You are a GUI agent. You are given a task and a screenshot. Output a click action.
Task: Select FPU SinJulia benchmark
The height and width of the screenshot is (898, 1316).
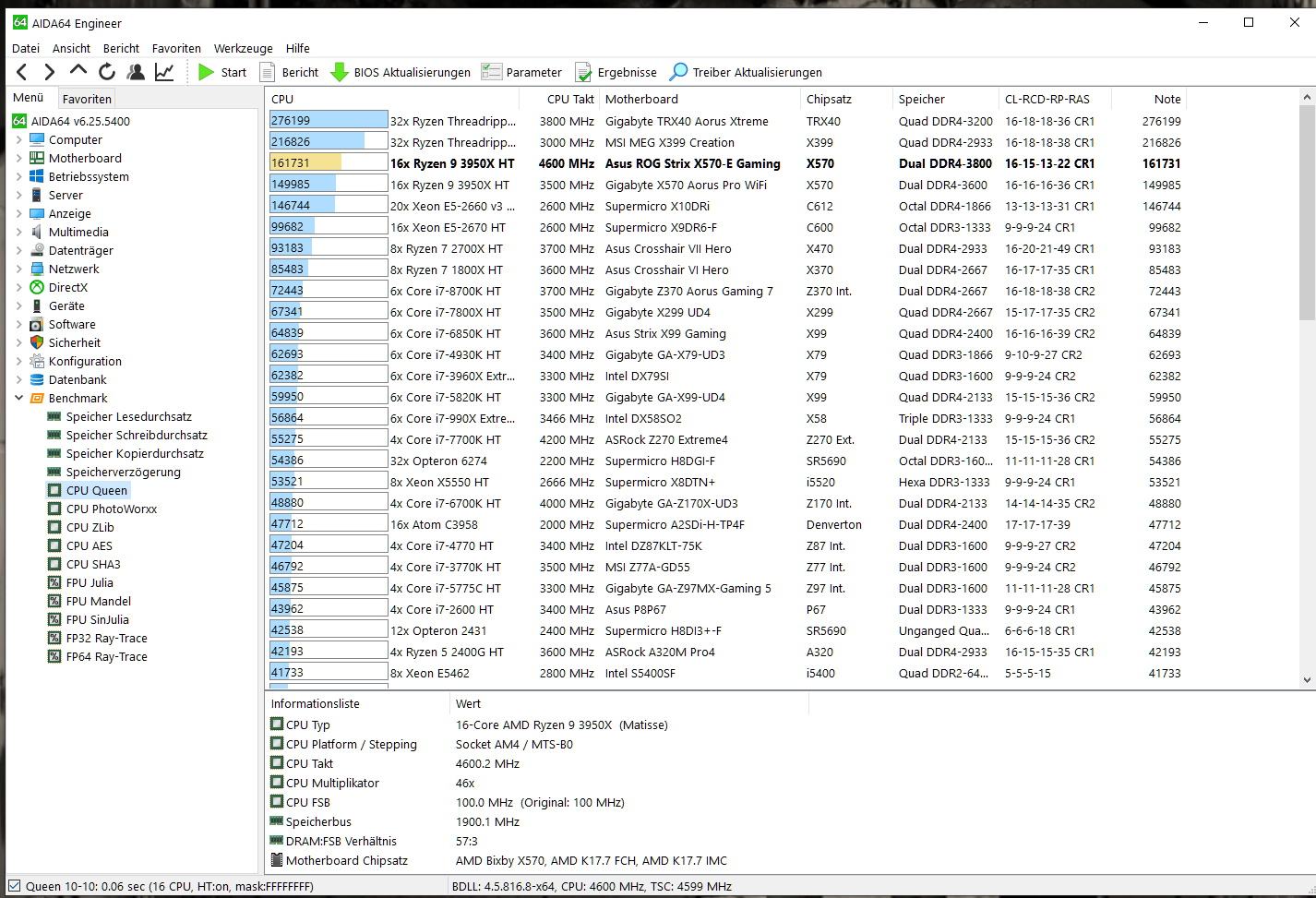(x=97, y=619)
